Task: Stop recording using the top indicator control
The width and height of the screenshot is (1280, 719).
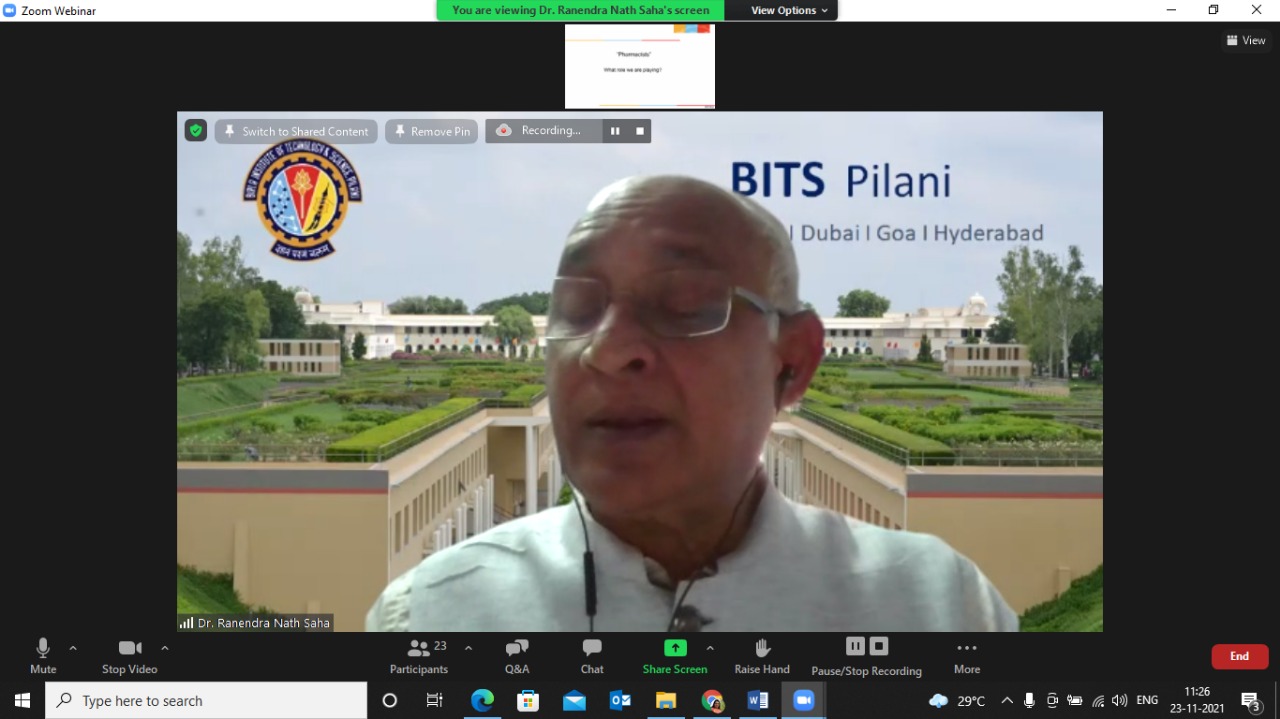Action: [640, 131]
